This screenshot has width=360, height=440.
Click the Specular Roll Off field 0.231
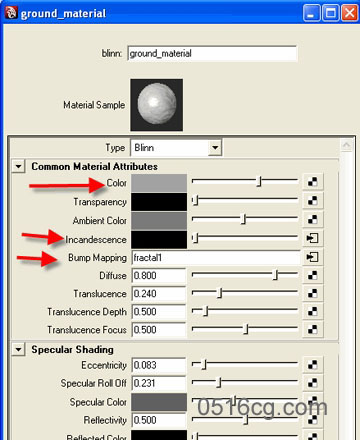click(159, 383)
